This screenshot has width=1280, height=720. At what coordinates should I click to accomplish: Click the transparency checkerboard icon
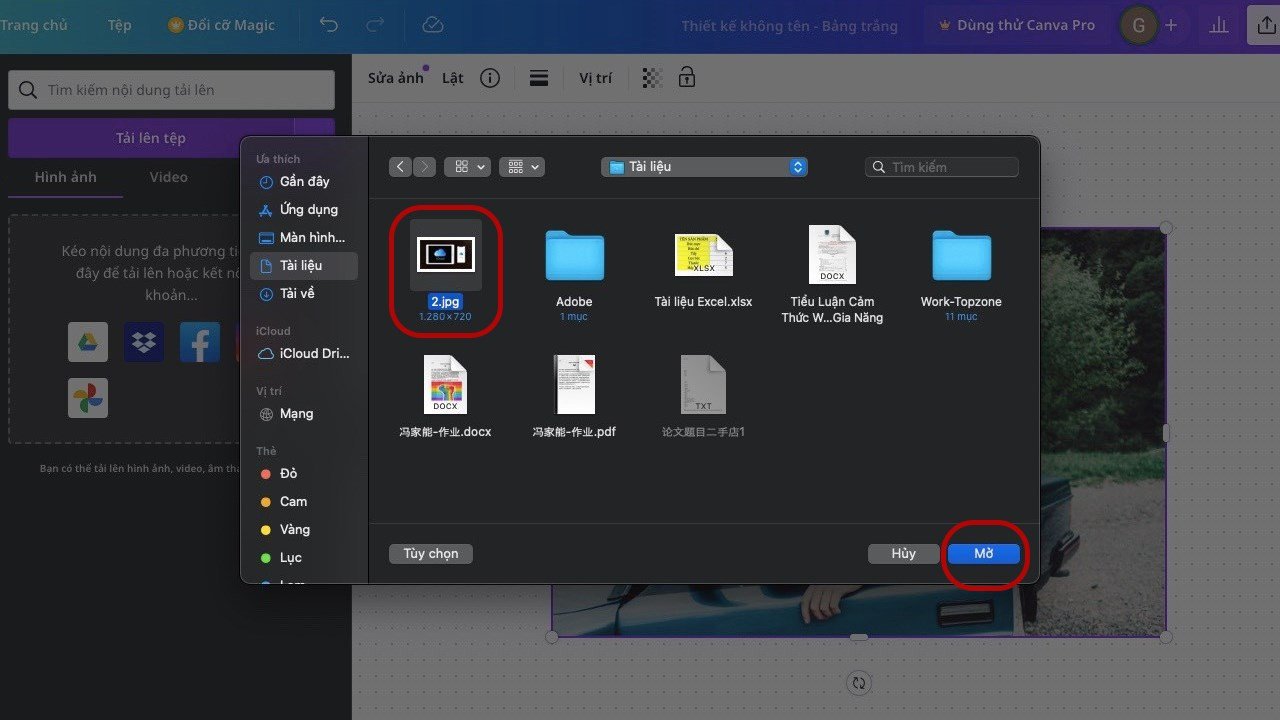(652, 78)
